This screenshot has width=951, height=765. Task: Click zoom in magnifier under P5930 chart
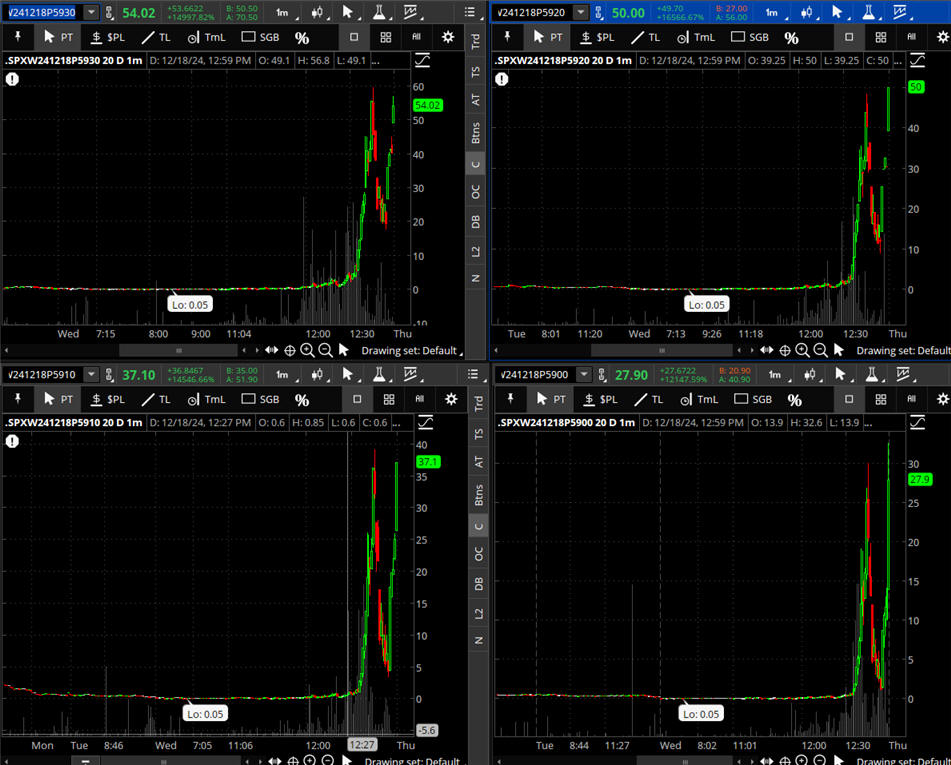click(307, 350)
